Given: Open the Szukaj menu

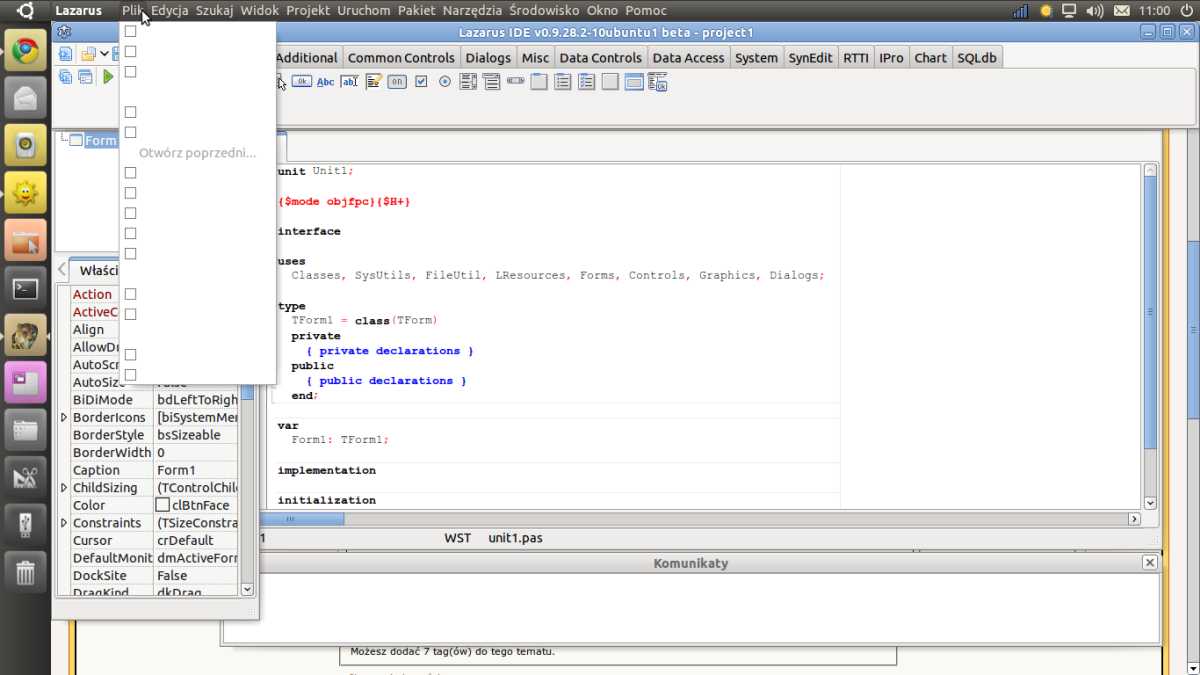Looking at the screenshot, I should point(215,11).
